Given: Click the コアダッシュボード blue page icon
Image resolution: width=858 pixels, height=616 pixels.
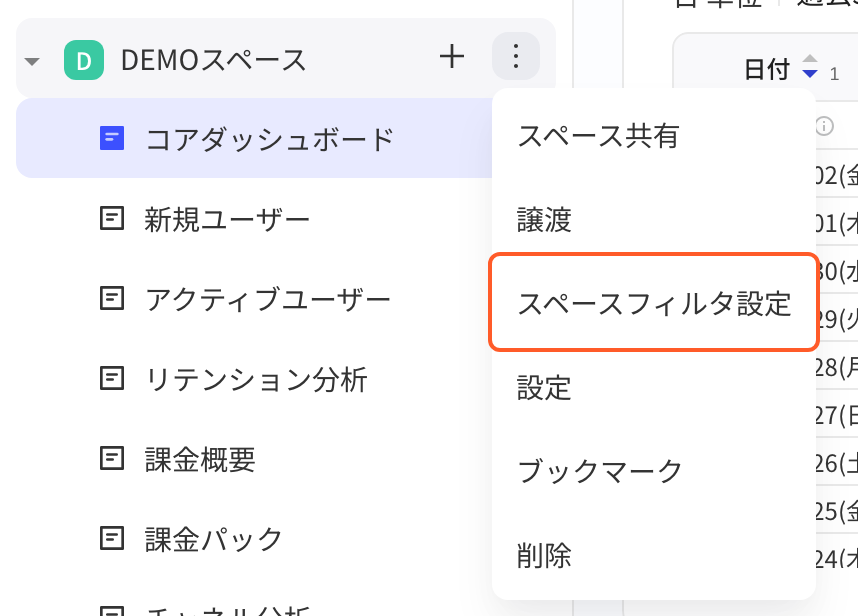Looking at the screenshot, I should (x=112, y=138).
